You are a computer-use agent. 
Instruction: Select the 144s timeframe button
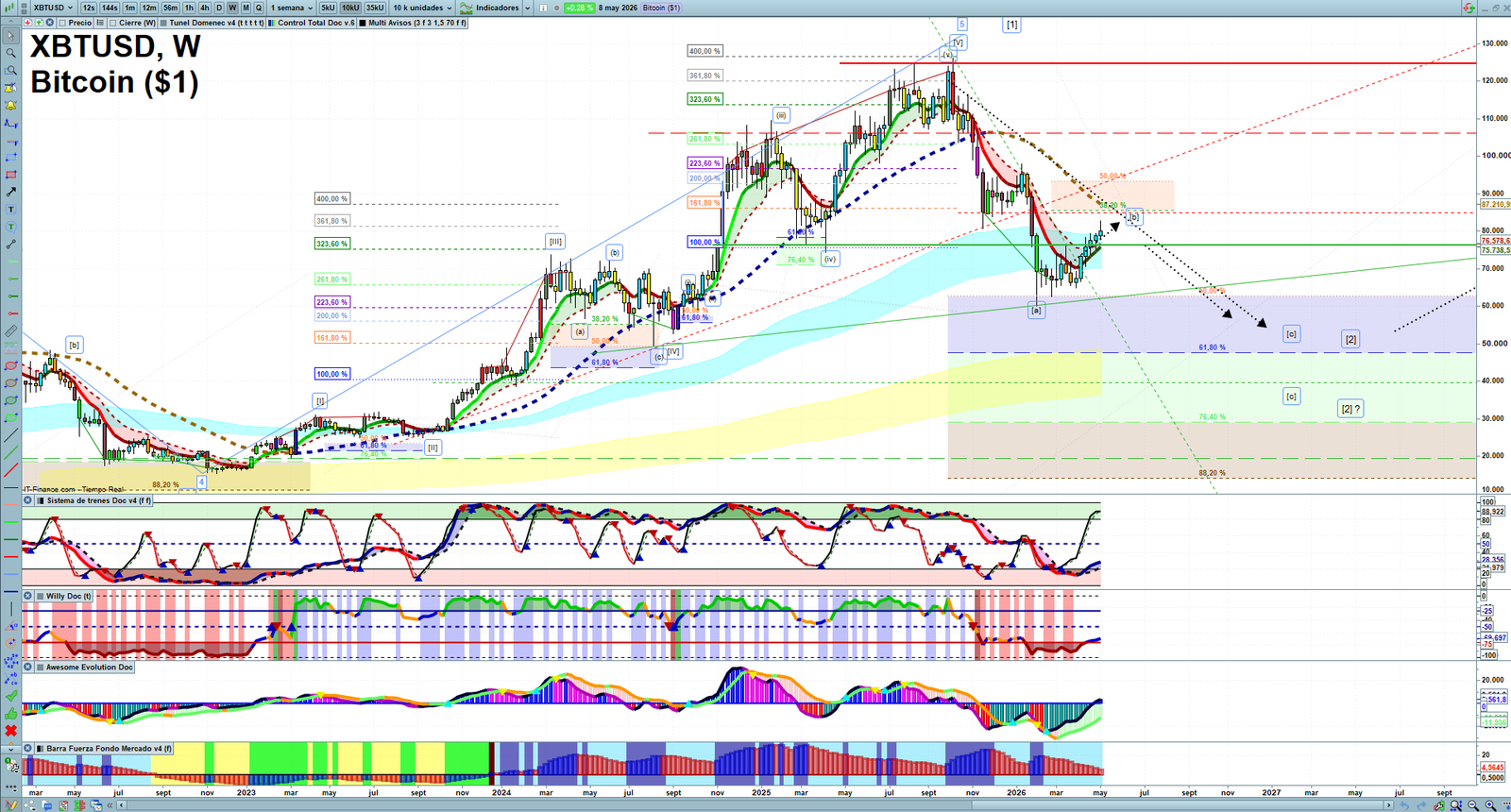110,8
